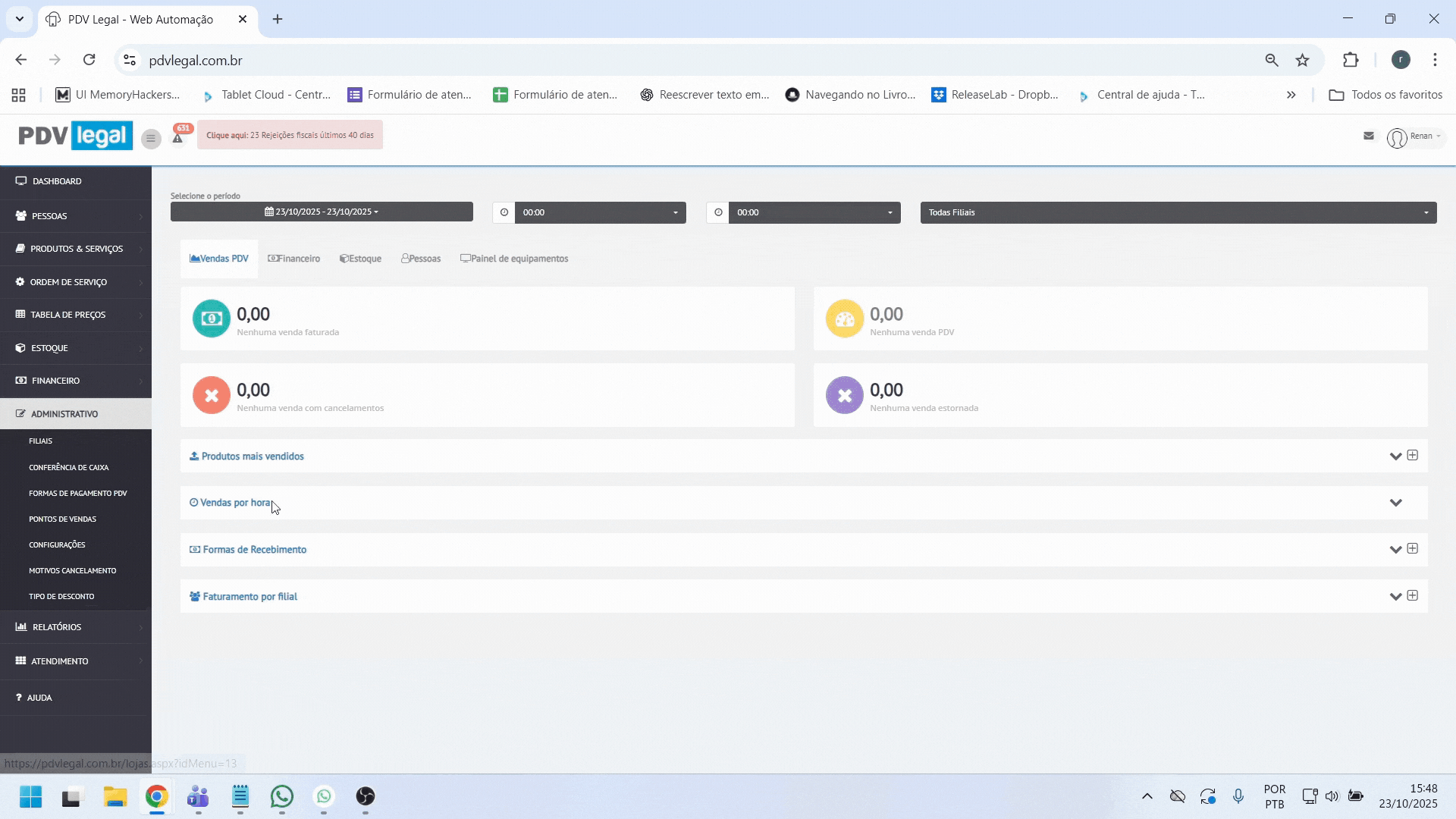Maximize the Produtos mais vendidos panel
1456x819 pixels.
click(1412, 455)
